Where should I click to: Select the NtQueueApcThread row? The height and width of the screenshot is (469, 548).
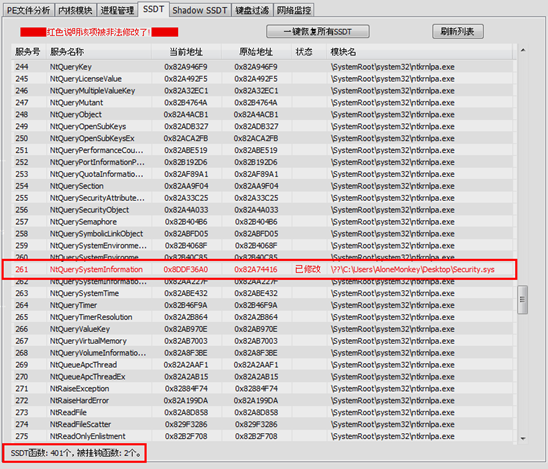262,365
